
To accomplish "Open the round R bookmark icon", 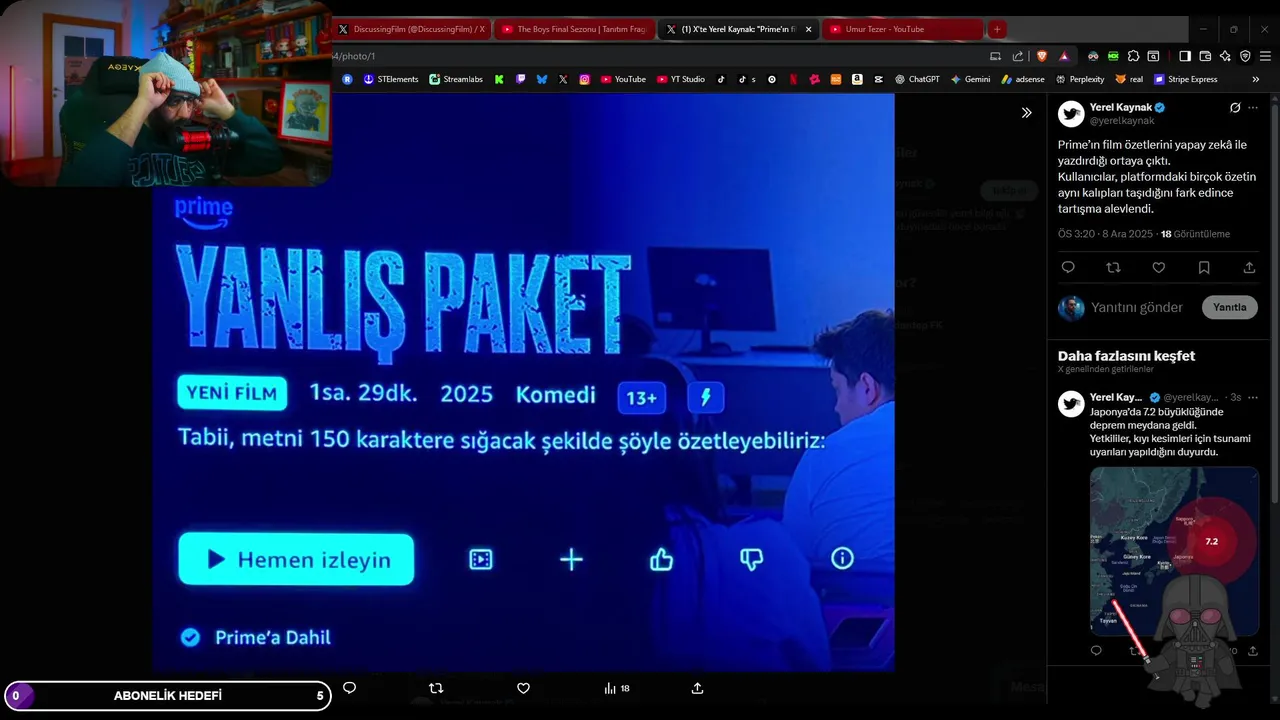I will click(x=347, y=79).
